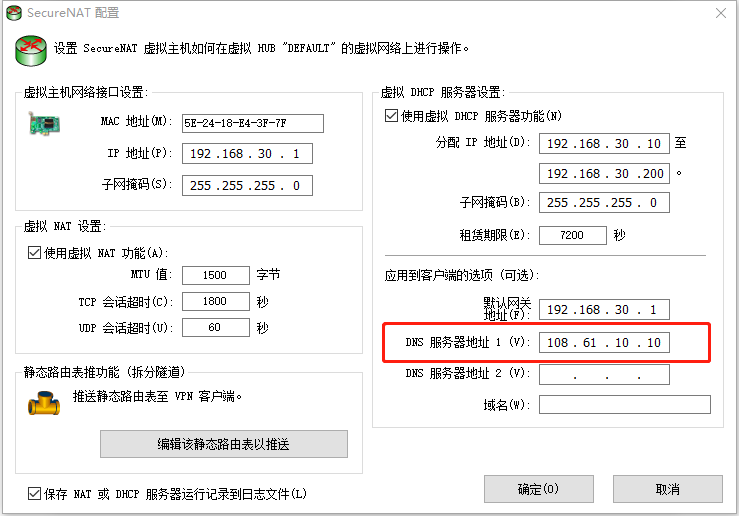Toggle 使用虚拟 DHCP 服务器功能 checkbox
Viewport: 739px width, 516px height.
coord(391,115)
